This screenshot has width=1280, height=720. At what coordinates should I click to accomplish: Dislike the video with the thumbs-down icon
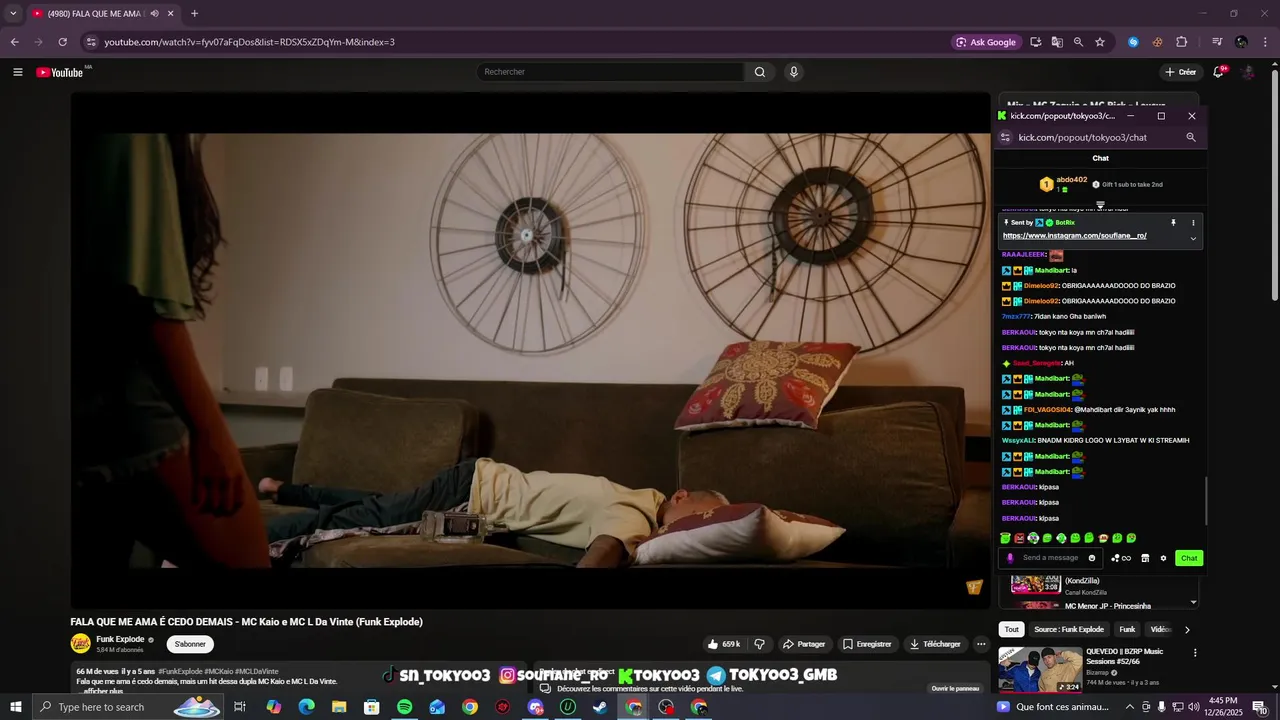click(759, 644)
